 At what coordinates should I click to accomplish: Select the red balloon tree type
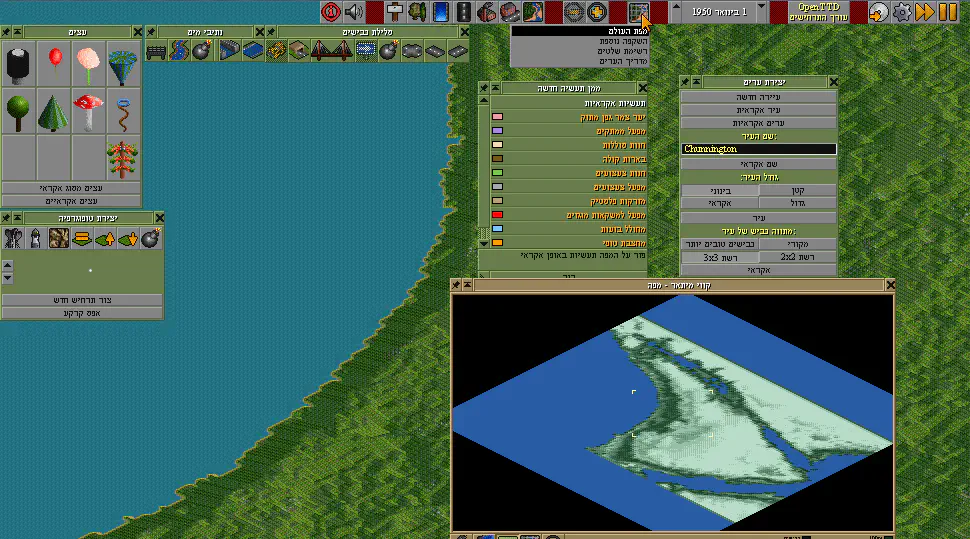click(54, 62)
